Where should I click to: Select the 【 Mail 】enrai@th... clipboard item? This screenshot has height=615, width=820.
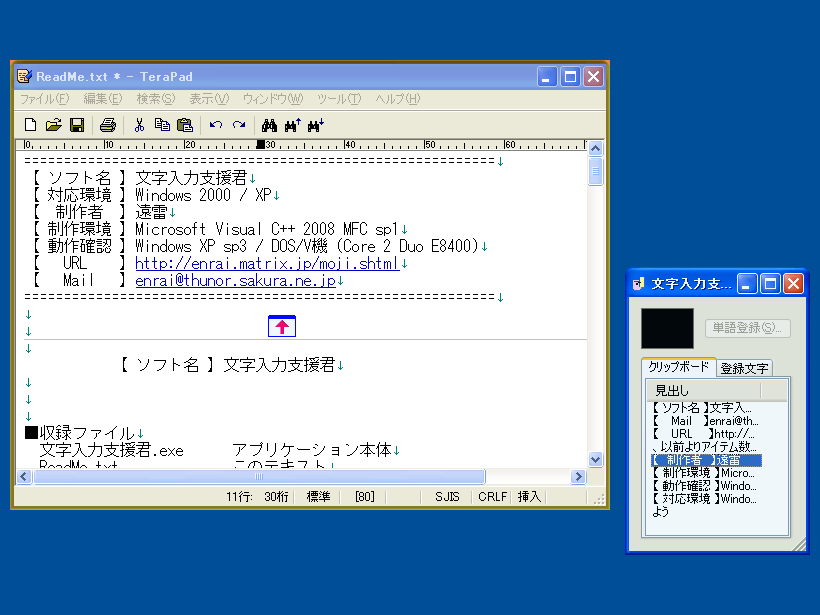704,421
